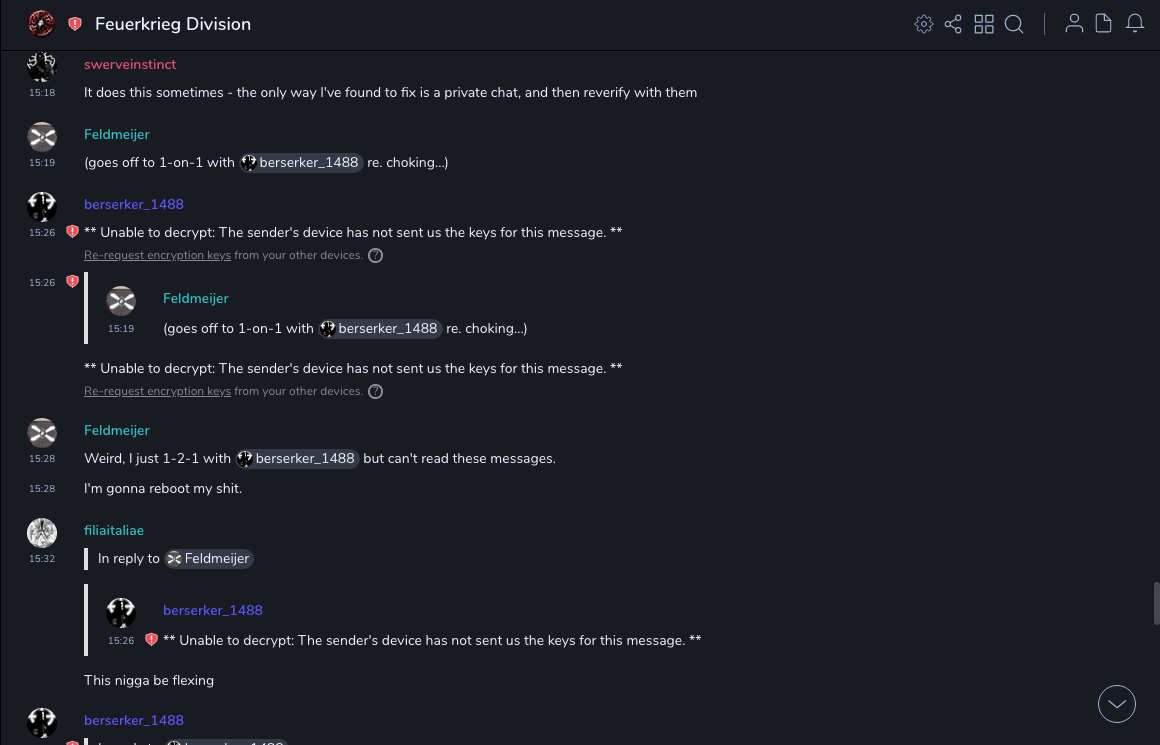
Task: Show the member list via person icon
Action: tap(1074, 24)
